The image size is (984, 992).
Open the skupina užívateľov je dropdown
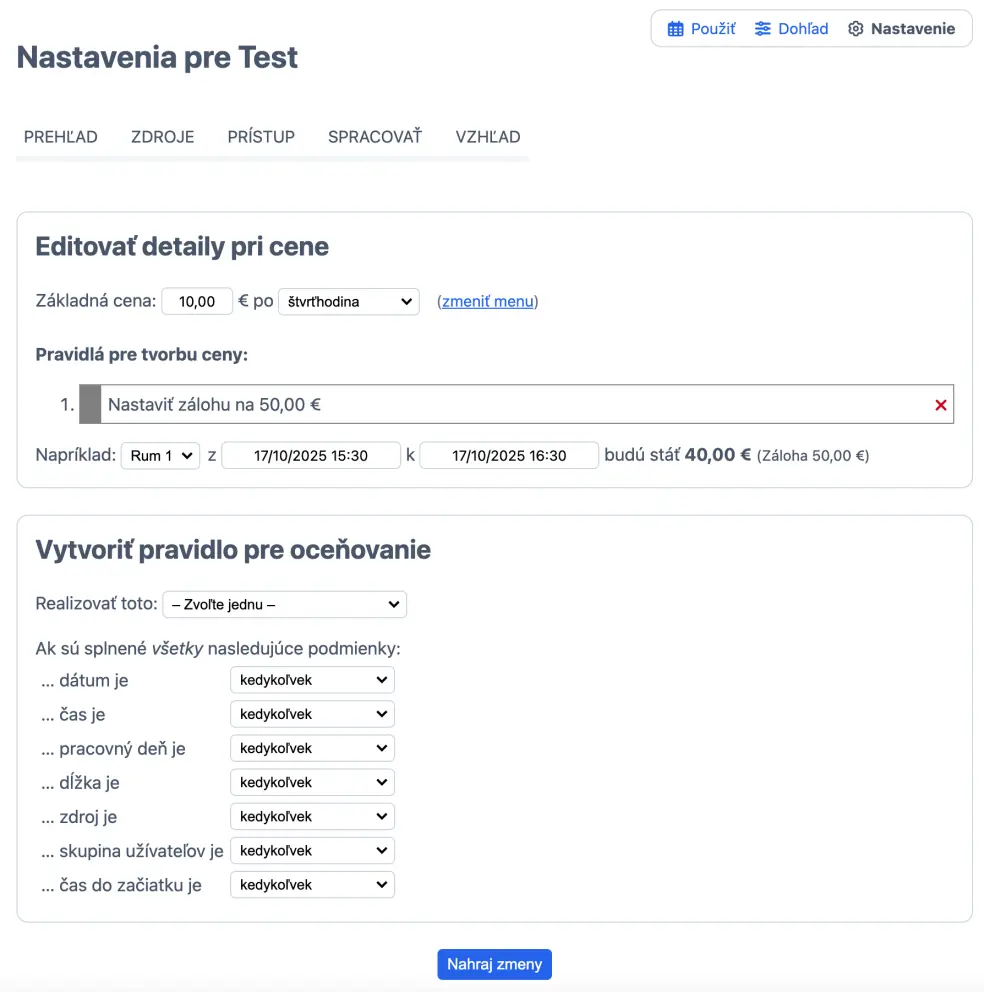click(x=312, y=851)
